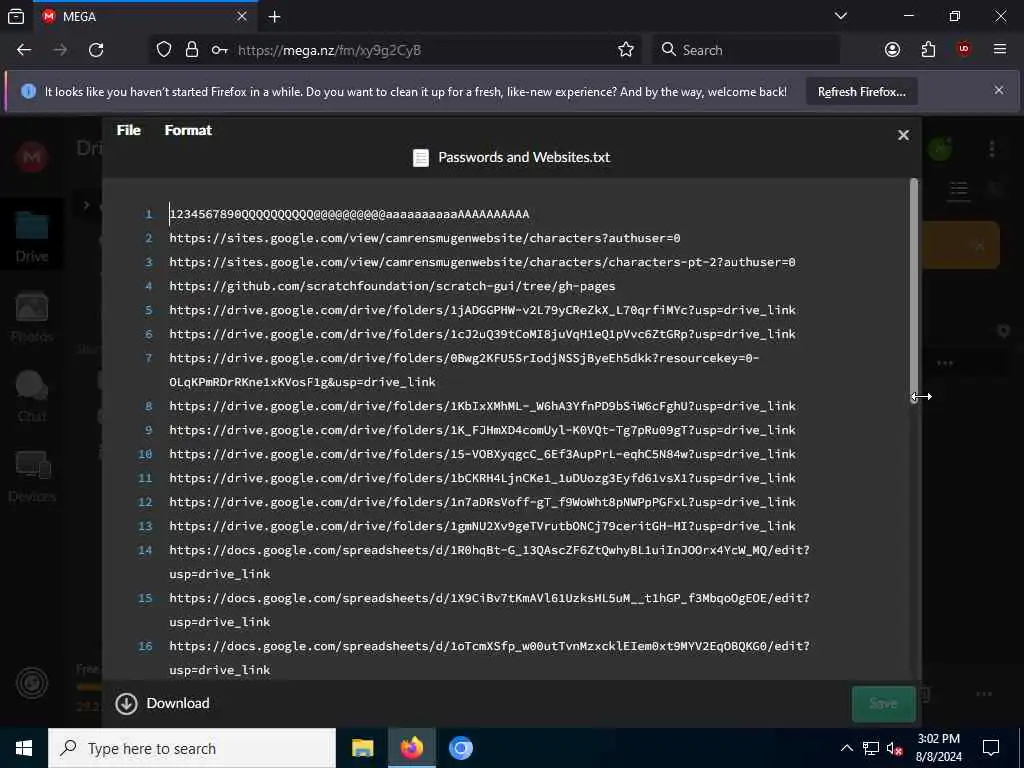
Task: Bookmark this page with the star
Action: pyautogui.click(x=626, y=50)
